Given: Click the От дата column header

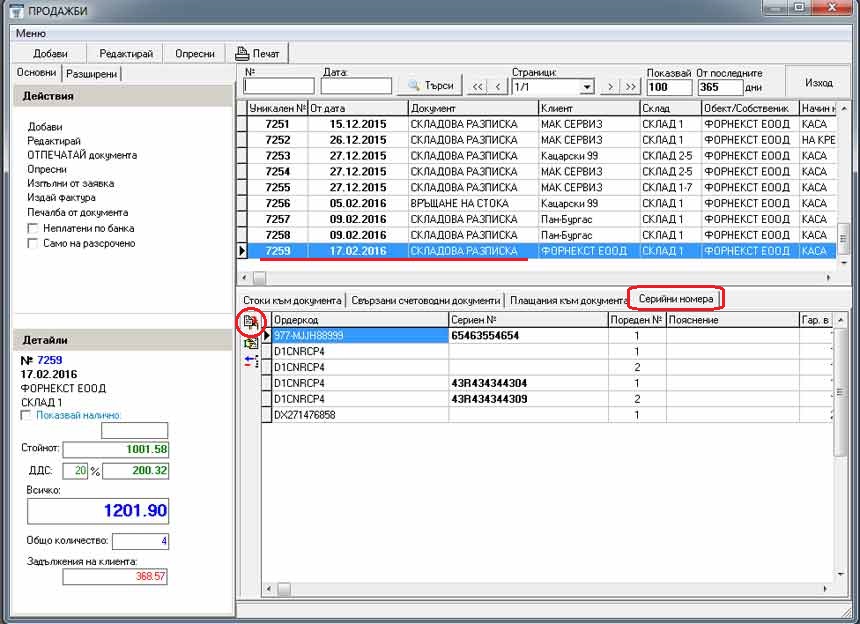Looking at the screenshot, I should click(x=358, y=108).
